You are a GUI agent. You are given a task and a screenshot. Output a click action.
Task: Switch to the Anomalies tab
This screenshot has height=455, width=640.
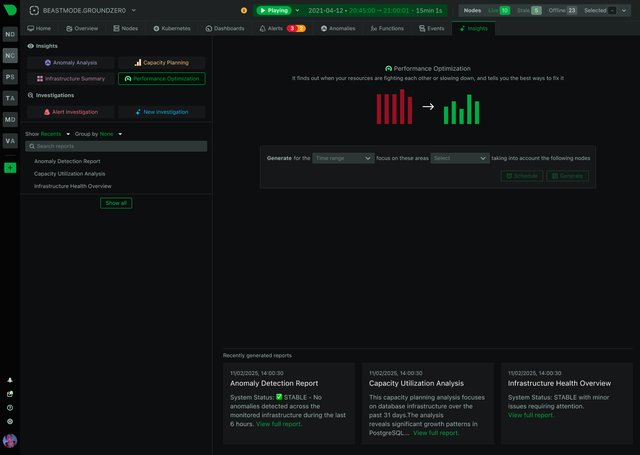tap(338, 29)
